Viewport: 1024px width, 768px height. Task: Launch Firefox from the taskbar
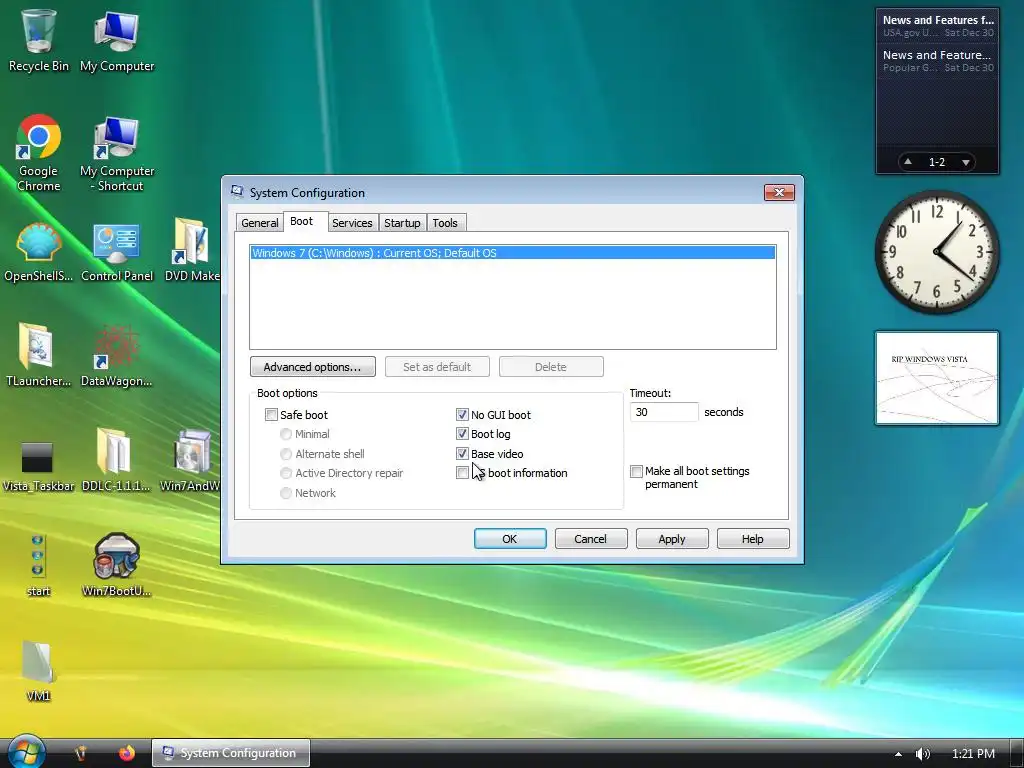click(x=127, y=753)
